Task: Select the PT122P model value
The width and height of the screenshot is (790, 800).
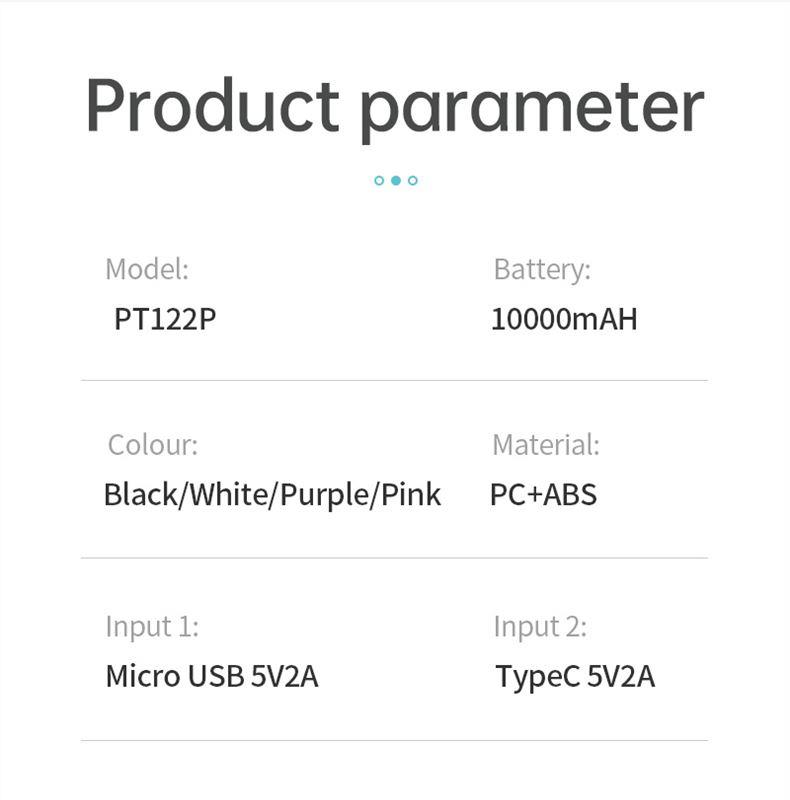Action: coord(165,319)
